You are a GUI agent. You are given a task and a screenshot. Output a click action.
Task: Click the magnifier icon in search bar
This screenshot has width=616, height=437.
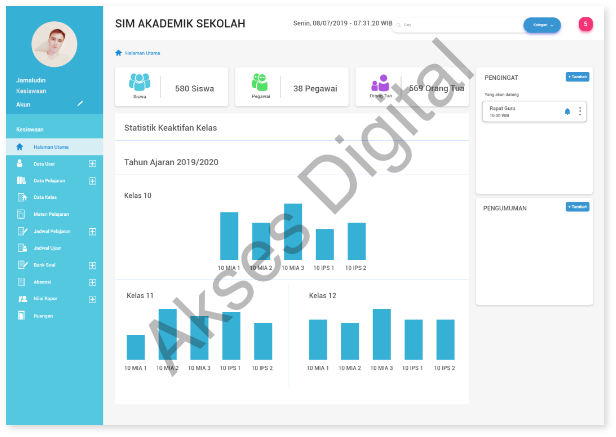pyautogui.click(x=398, y=25)
